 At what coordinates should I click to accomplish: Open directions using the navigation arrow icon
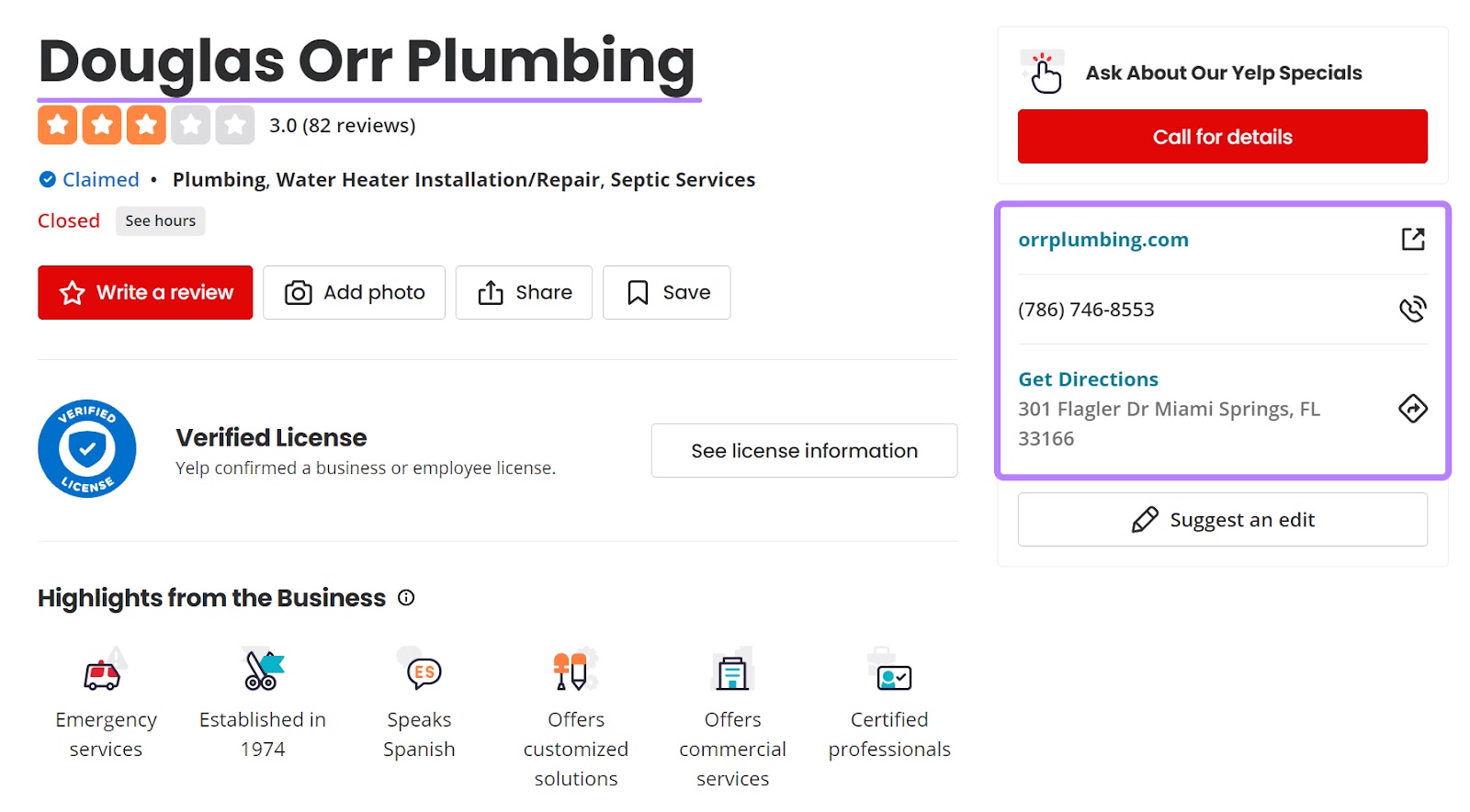click(1412, 409)
